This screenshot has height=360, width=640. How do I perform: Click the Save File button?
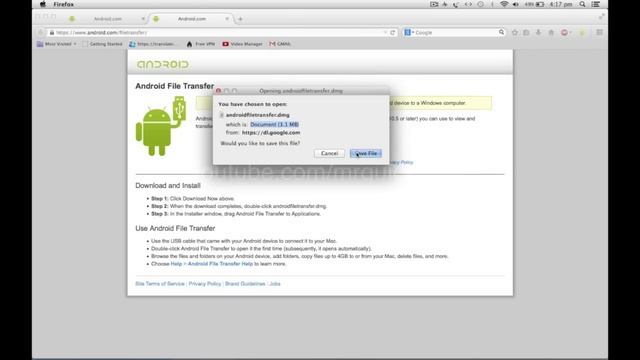[x=366, y=153]
